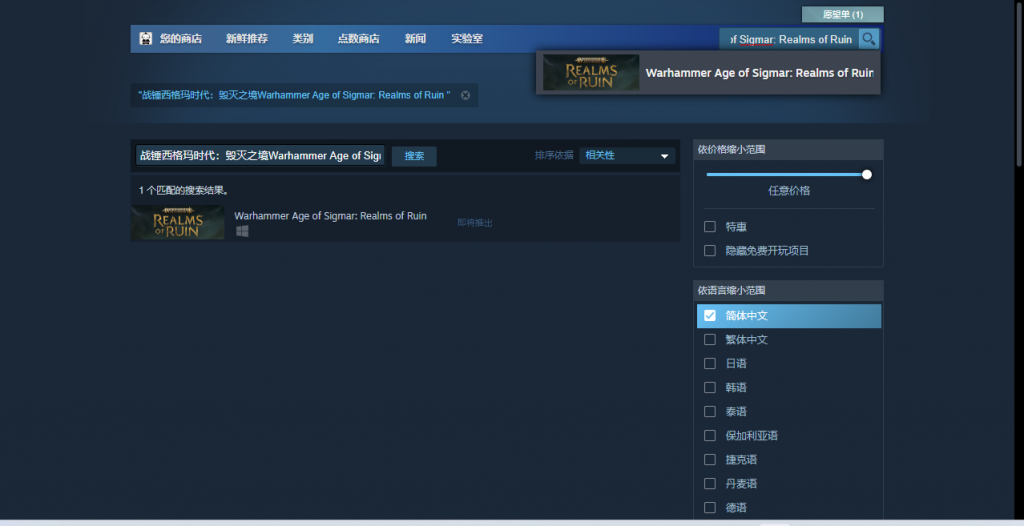1024x526 pixels.
Task: Collapse the 依语言缩小范围 panel header
Action: 788,291
